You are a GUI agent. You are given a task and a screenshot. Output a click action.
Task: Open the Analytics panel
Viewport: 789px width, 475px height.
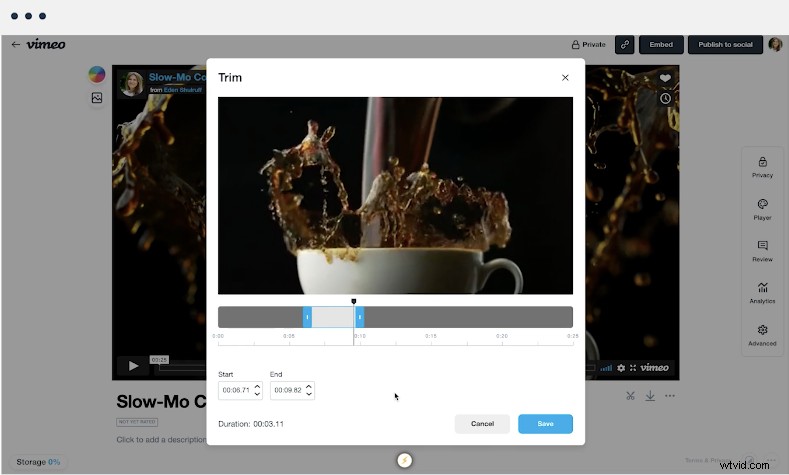[x=762, y=293]
